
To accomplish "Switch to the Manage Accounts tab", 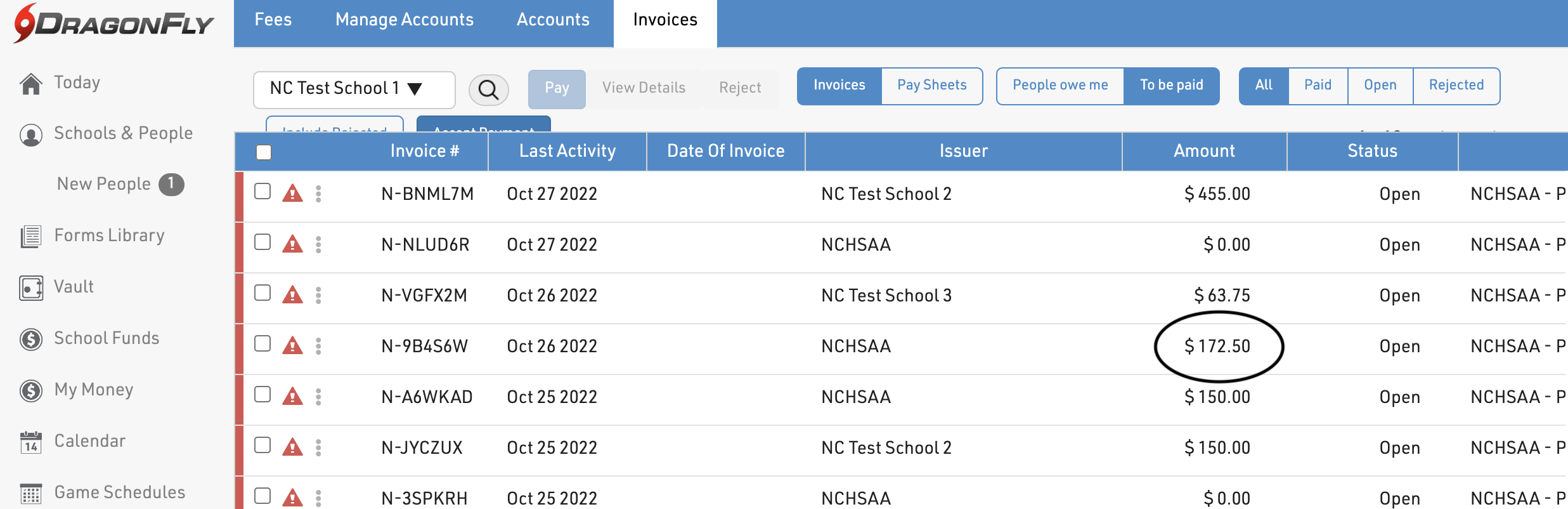I will pyautogui.click(x=404, y=20).
